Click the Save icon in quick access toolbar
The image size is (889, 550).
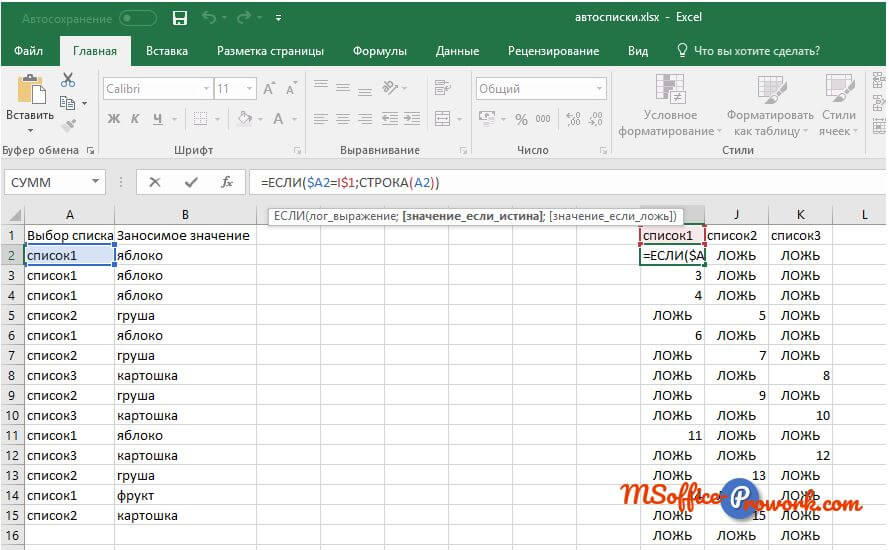click(x=180, y=18)
